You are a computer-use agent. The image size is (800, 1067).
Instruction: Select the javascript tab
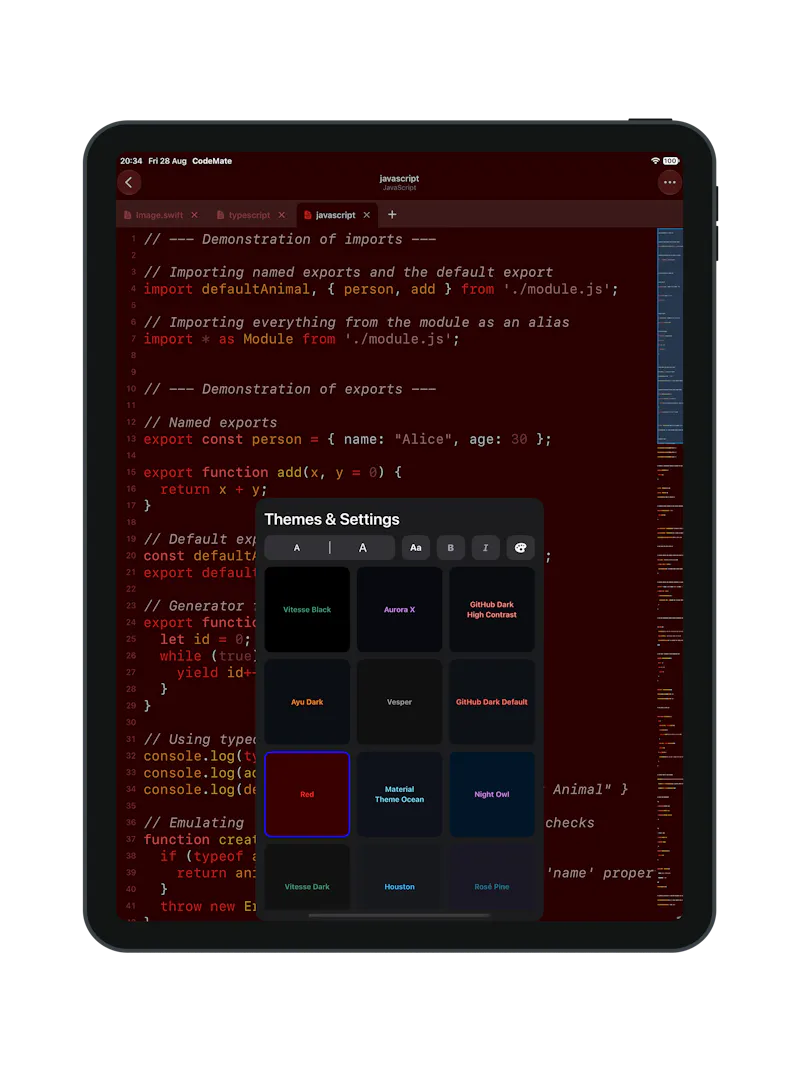[335, 215]
